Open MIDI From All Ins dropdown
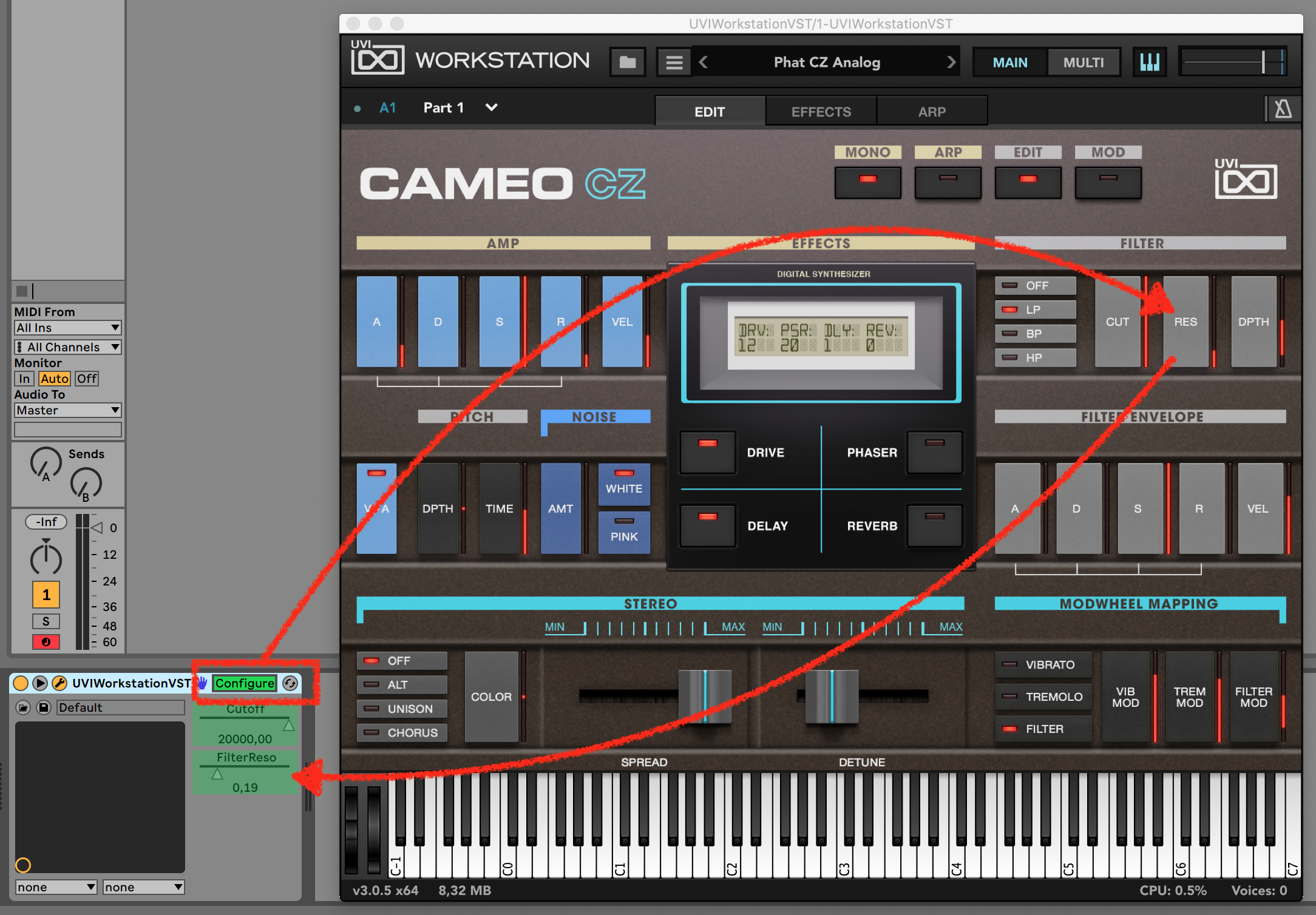The image size is (1316, 915). tap(68, 328)
